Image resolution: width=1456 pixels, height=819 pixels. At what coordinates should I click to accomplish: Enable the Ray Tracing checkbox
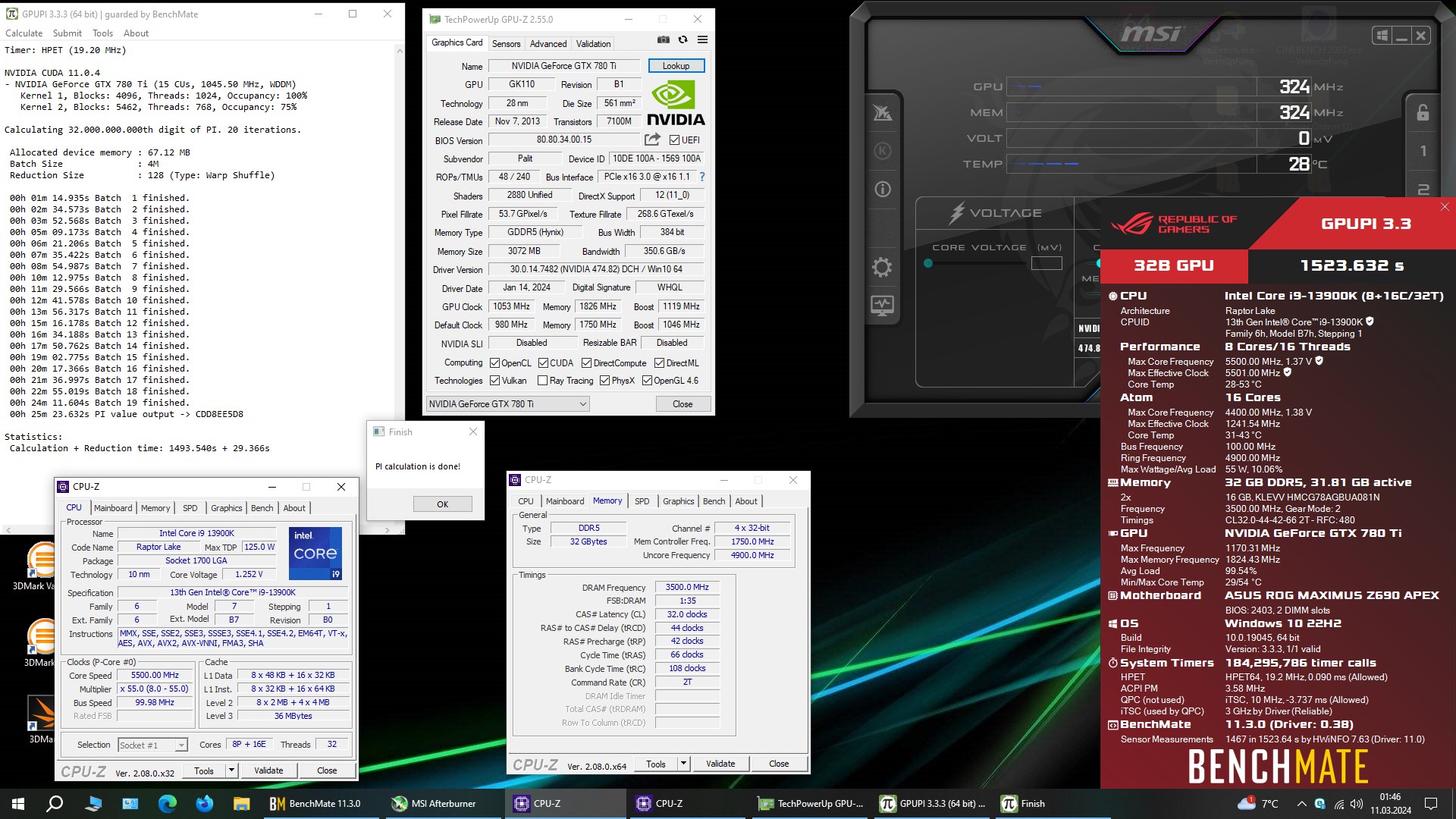[x=542, y=381]
